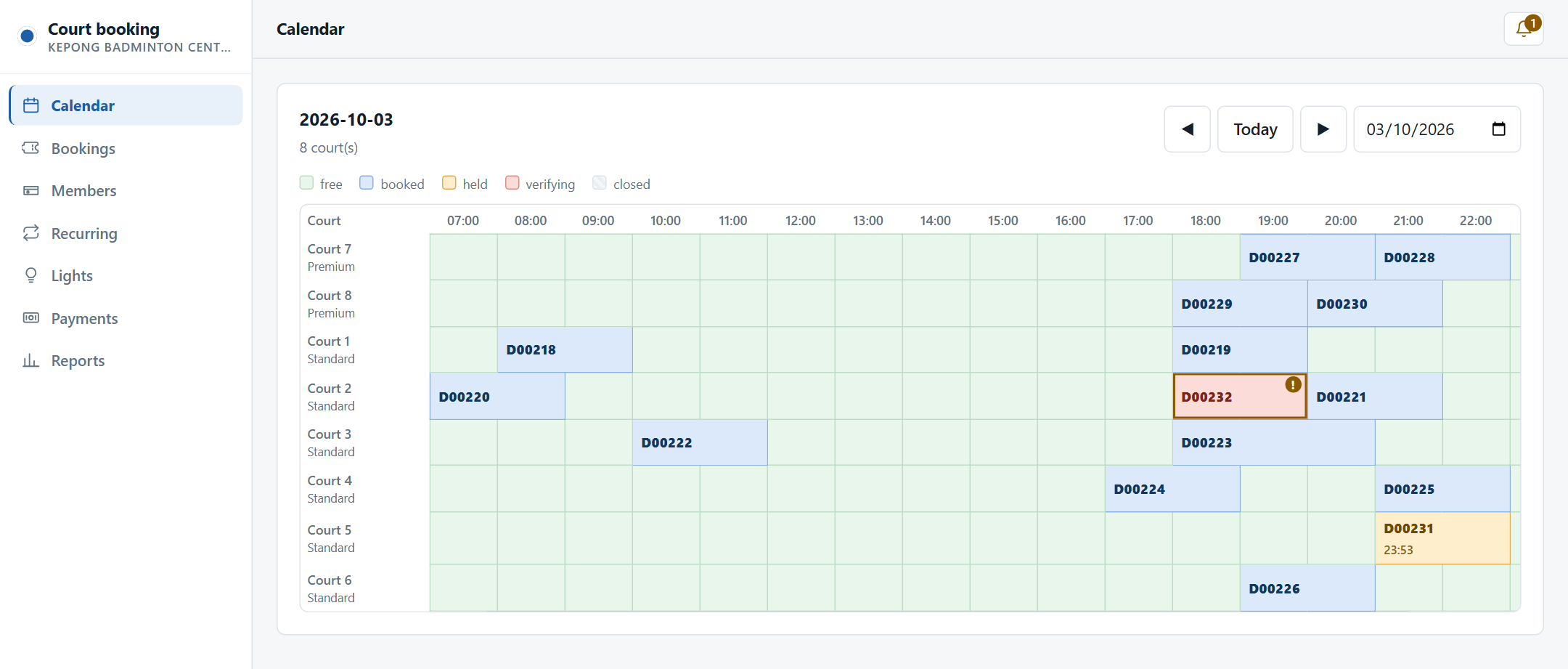Open the Payments menu item
The image size is (1568, 669).
click(126, 318)
